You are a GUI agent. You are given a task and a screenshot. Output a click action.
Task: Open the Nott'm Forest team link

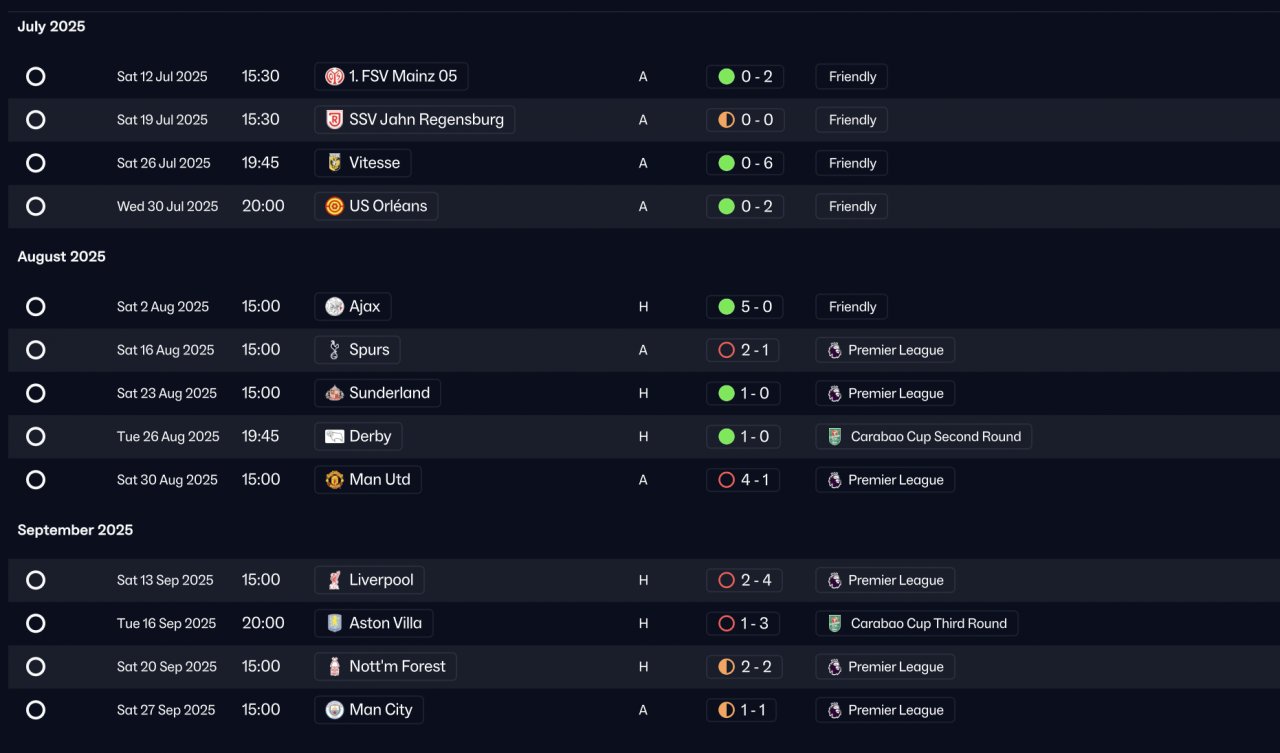pos(386,667)
